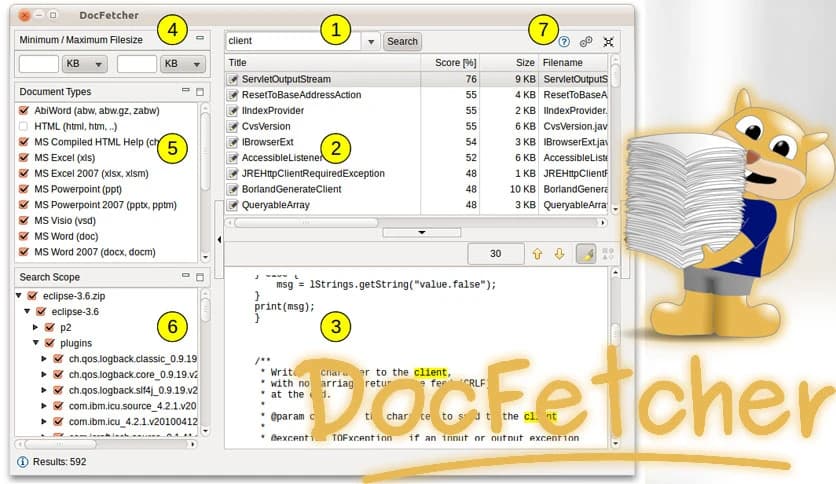
Task: Click the info icon in status bar
Action: point(22,462)
